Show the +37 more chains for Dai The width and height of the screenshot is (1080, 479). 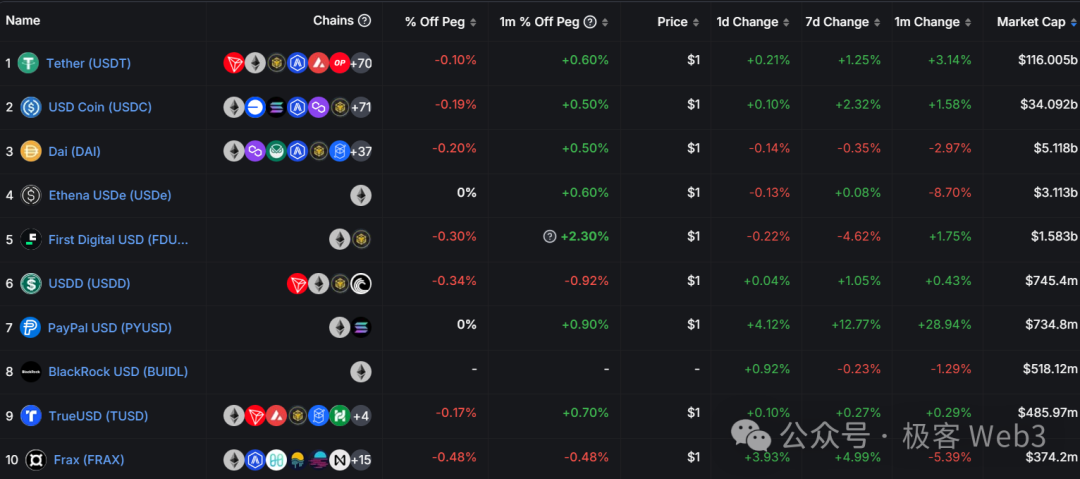point(361,151)
